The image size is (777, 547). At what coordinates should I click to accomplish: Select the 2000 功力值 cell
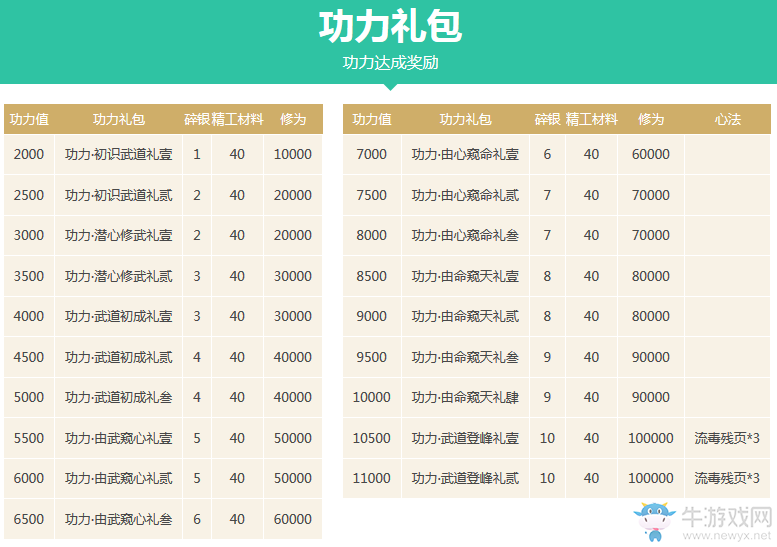coord(29,154)
